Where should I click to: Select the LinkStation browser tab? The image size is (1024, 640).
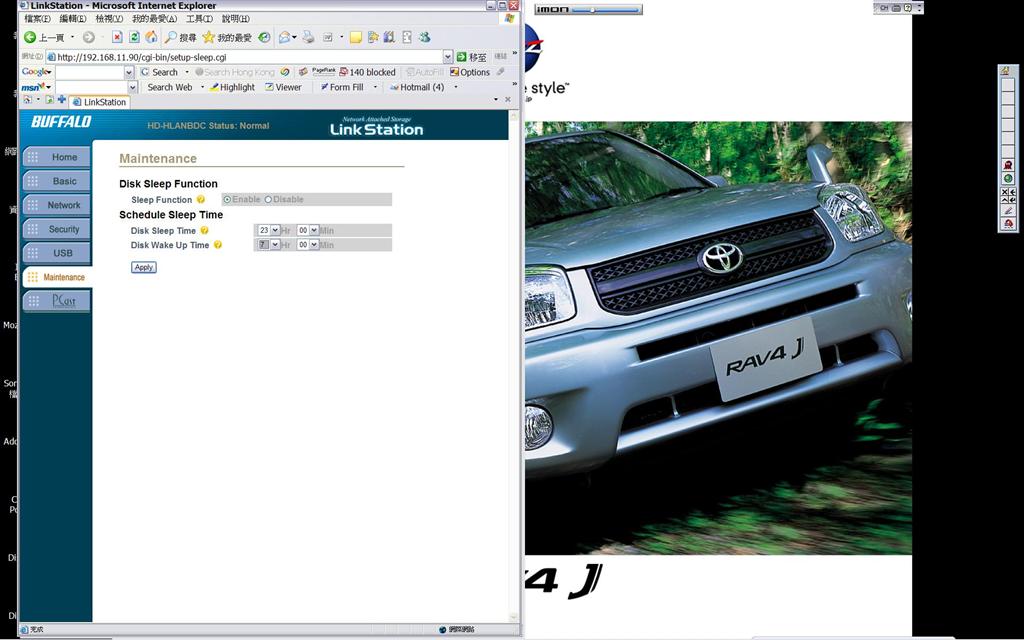99,102
